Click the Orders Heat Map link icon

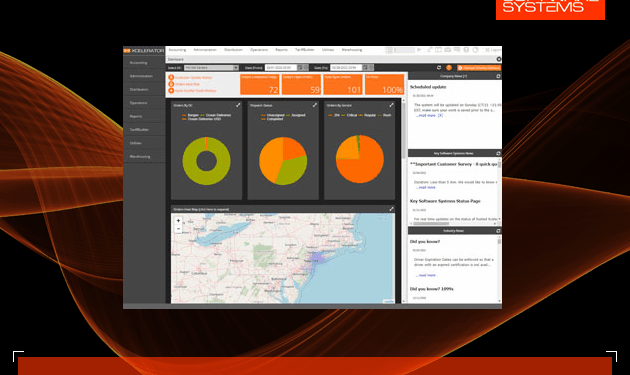click(x=171, y=84)
